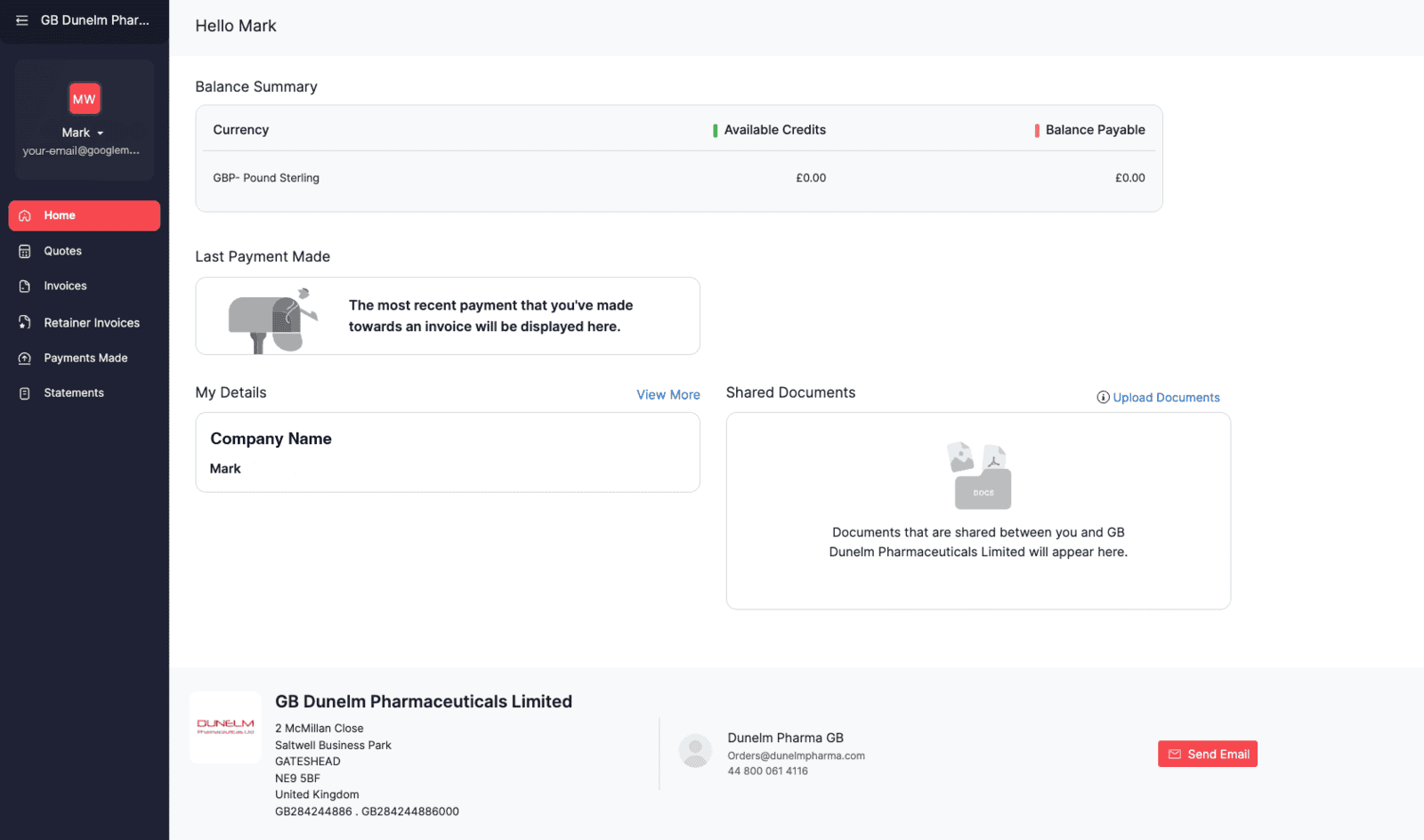
Task: Click the Payments Made icon
Action: tap(25, 358)
